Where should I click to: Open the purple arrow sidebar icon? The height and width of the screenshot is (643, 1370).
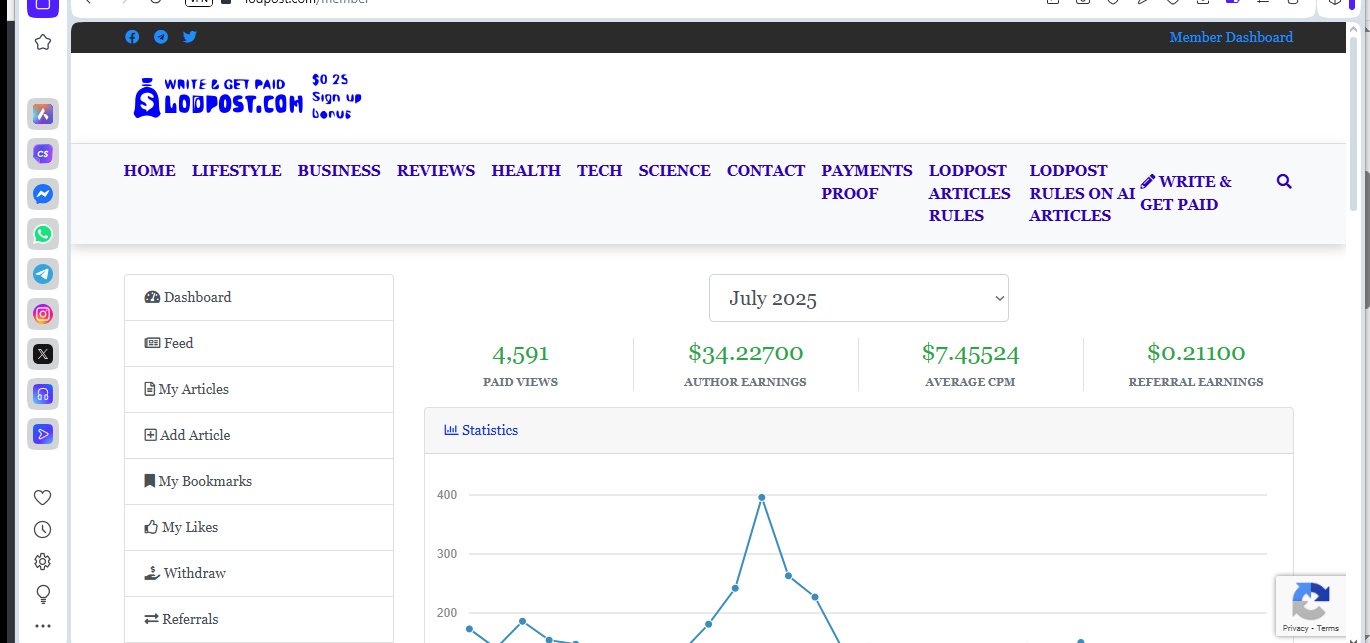click(x=43, y=434)
